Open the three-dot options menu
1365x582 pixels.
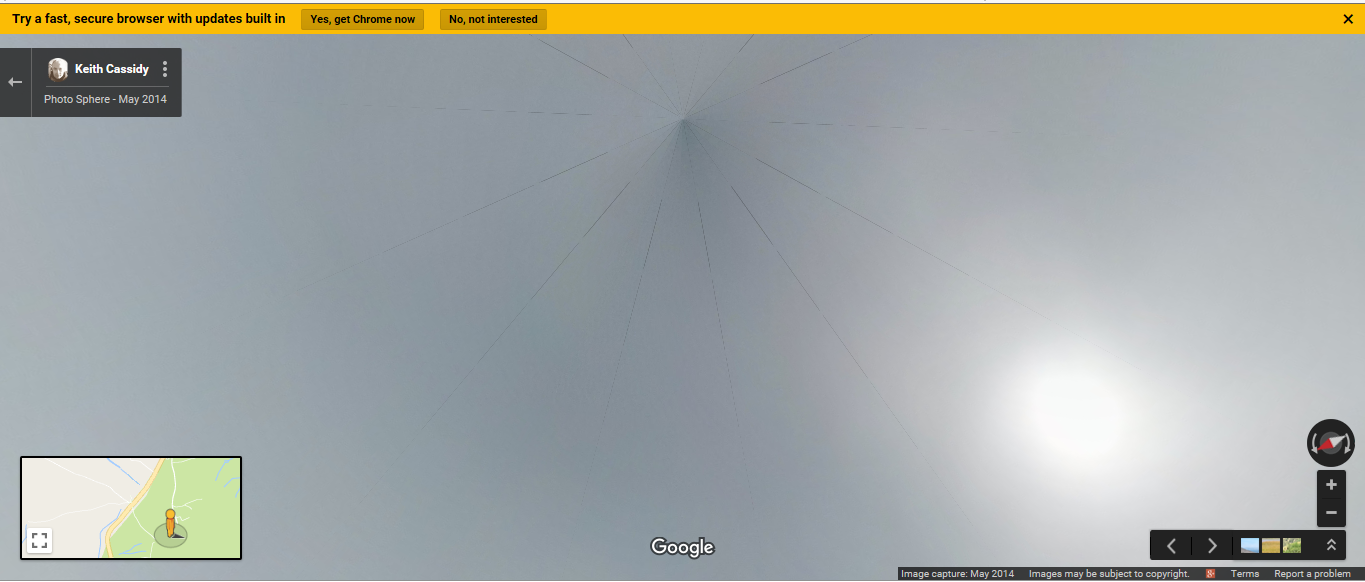click(165, 69)
